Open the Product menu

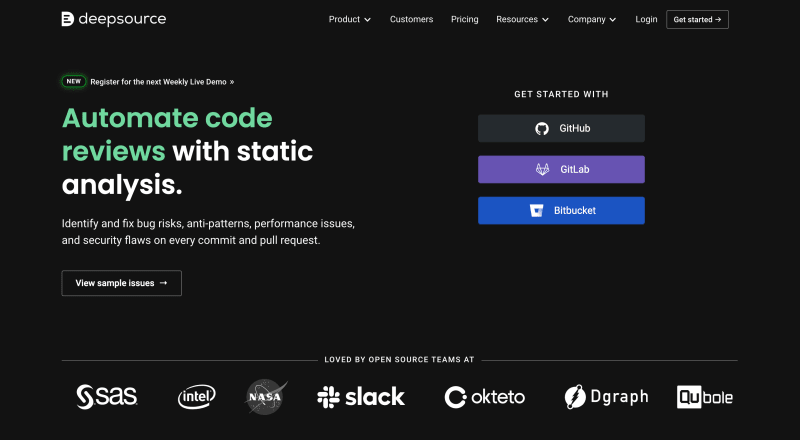(349, 19)
